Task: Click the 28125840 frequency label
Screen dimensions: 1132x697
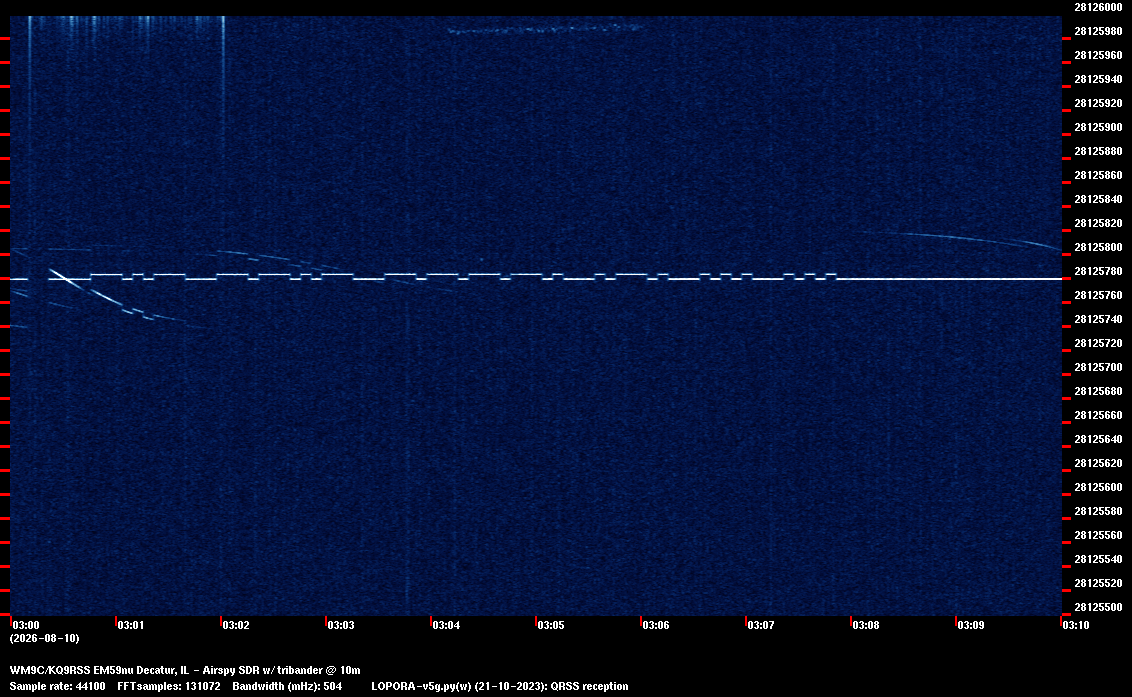Action: (1098, 199)
